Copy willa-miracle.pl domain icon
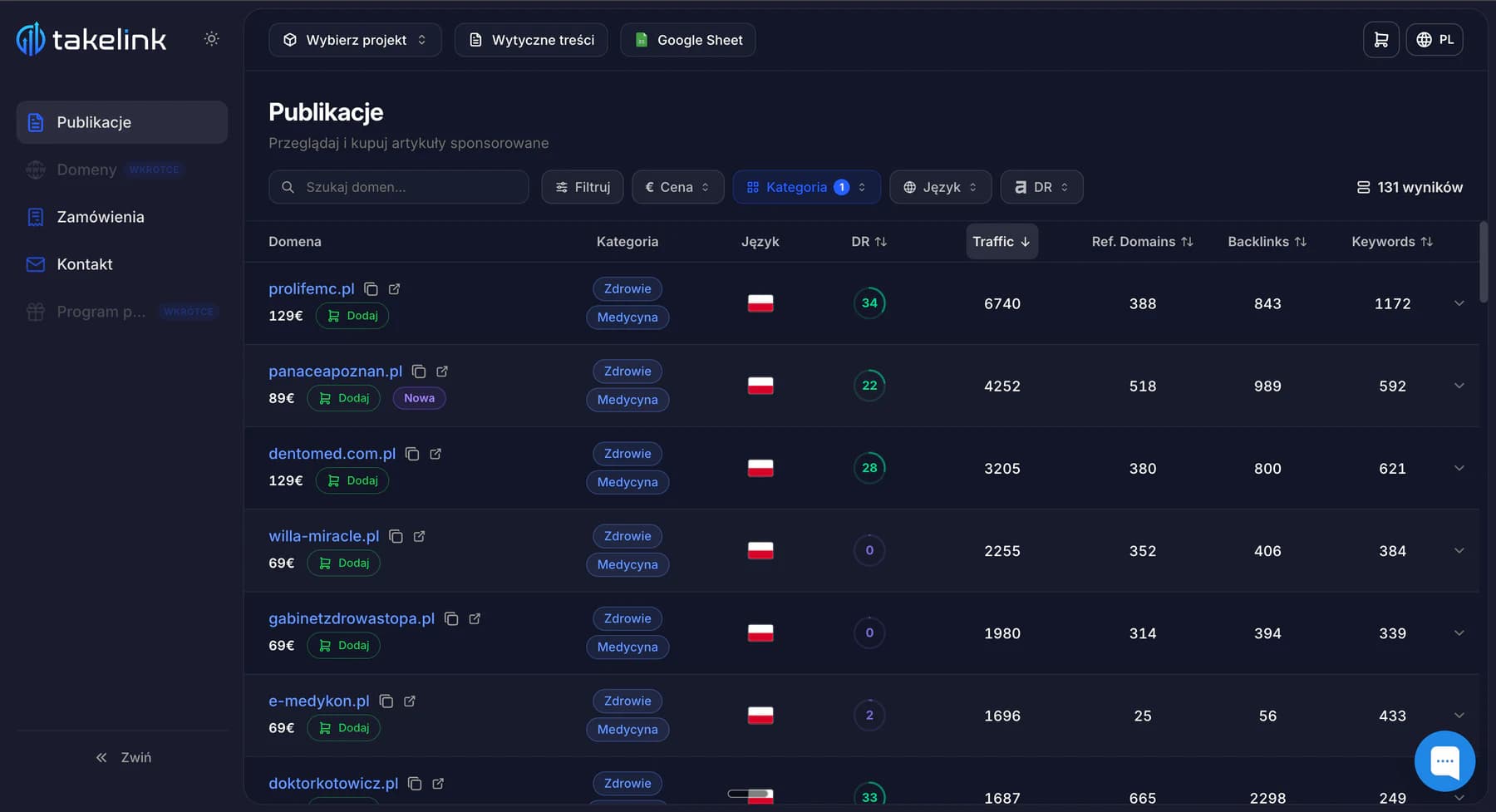Image resolution: width=1496 pixels, height=812 pixels. [x=396, y=536]
